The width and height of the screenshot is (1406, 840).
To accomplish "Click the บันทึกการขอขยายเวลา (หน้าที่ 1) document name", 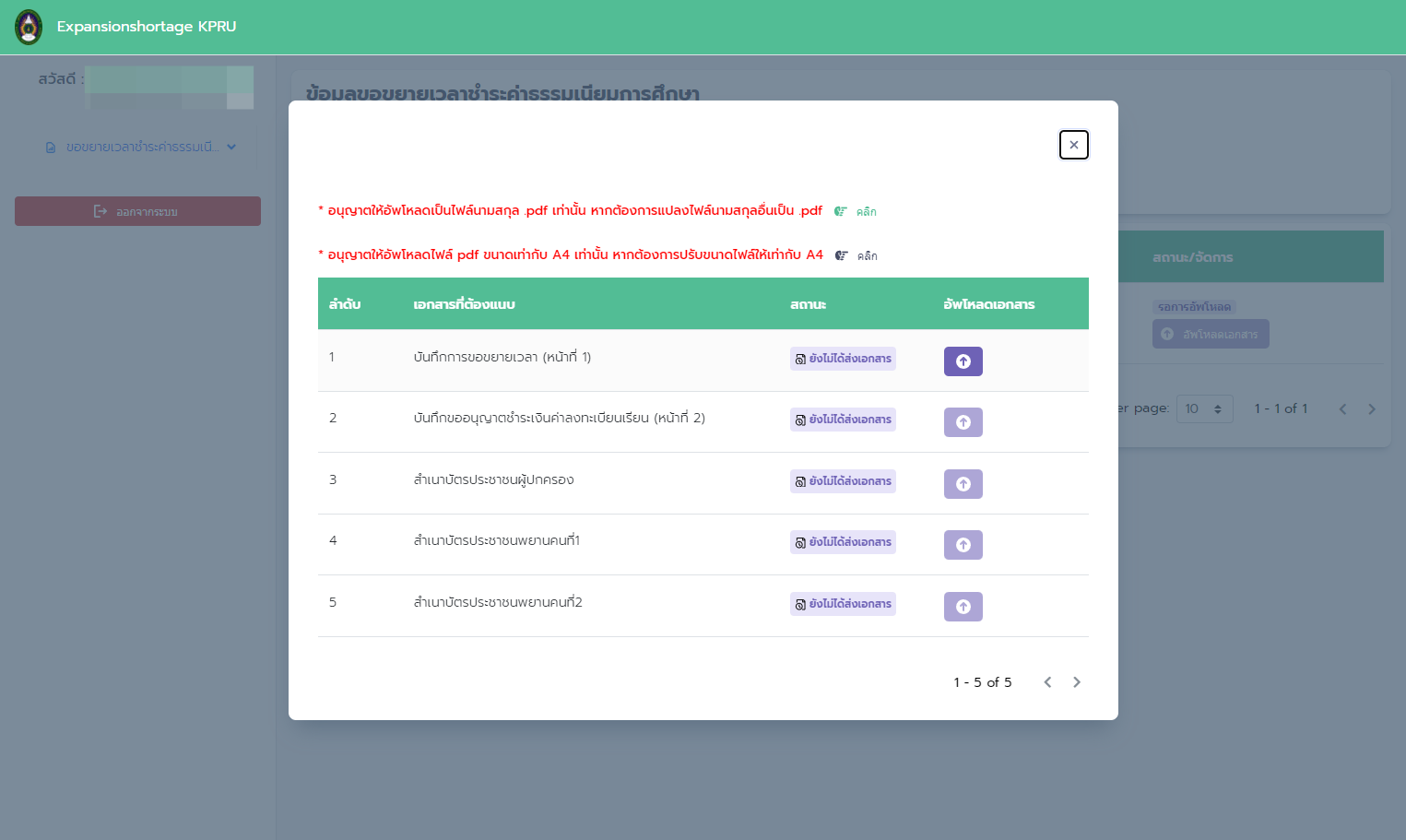I will coord(502,357).
